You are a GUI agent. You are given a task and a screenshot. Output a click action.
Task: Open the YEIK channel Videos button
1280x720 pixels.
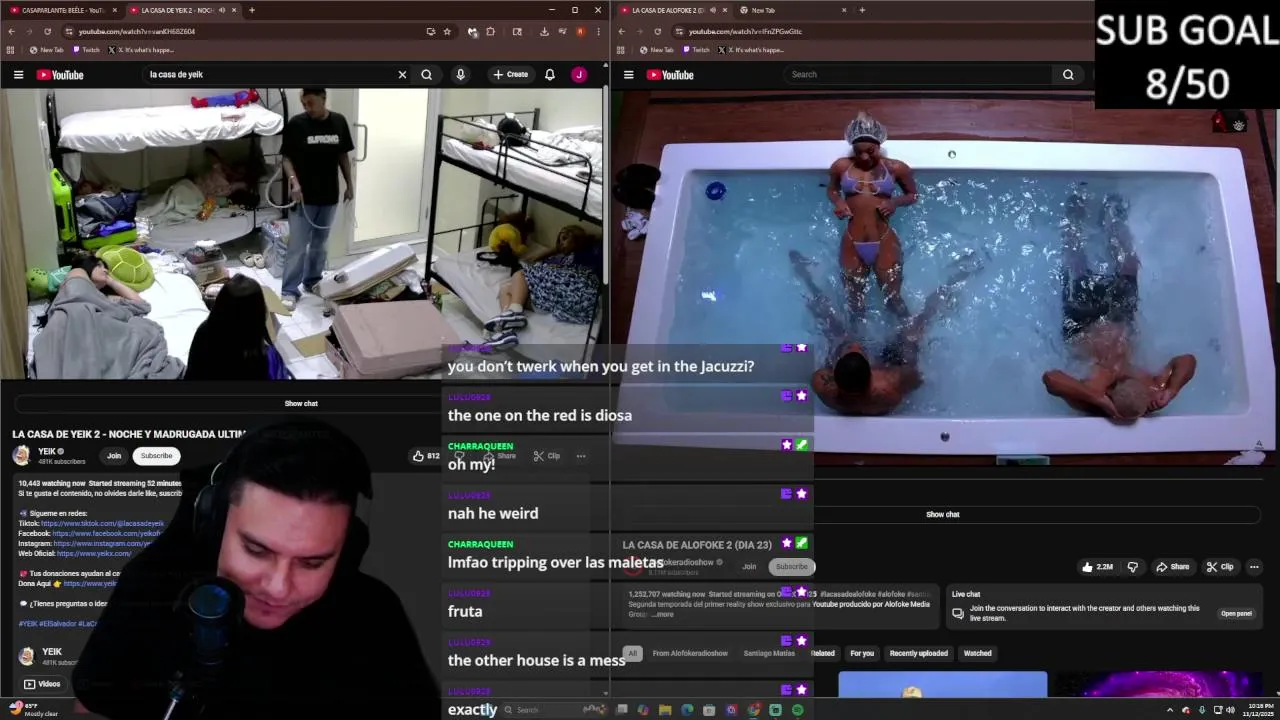point(42,684)
